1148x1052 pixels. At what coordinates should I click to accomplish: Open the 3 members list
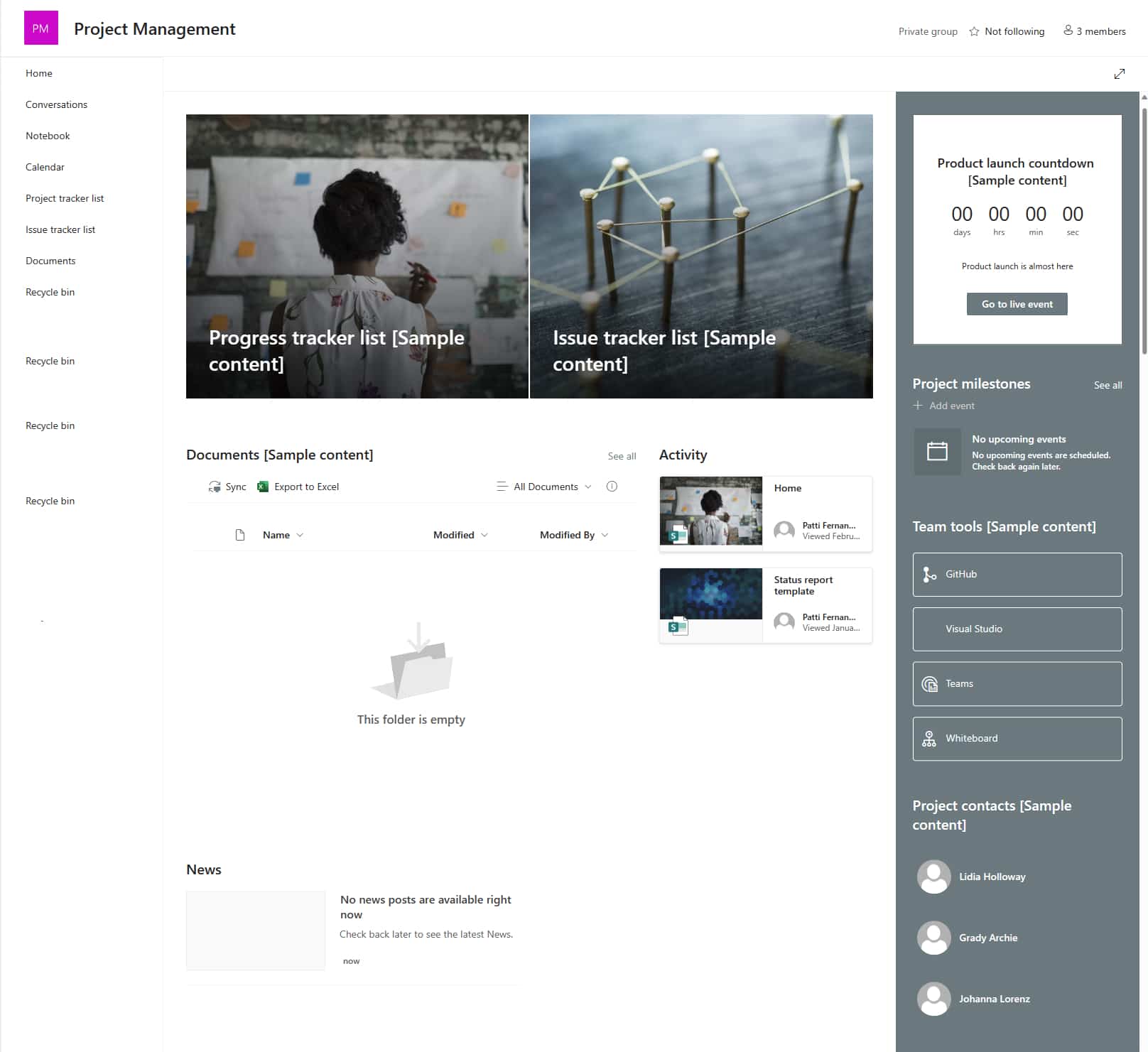tap(1094, 31)
